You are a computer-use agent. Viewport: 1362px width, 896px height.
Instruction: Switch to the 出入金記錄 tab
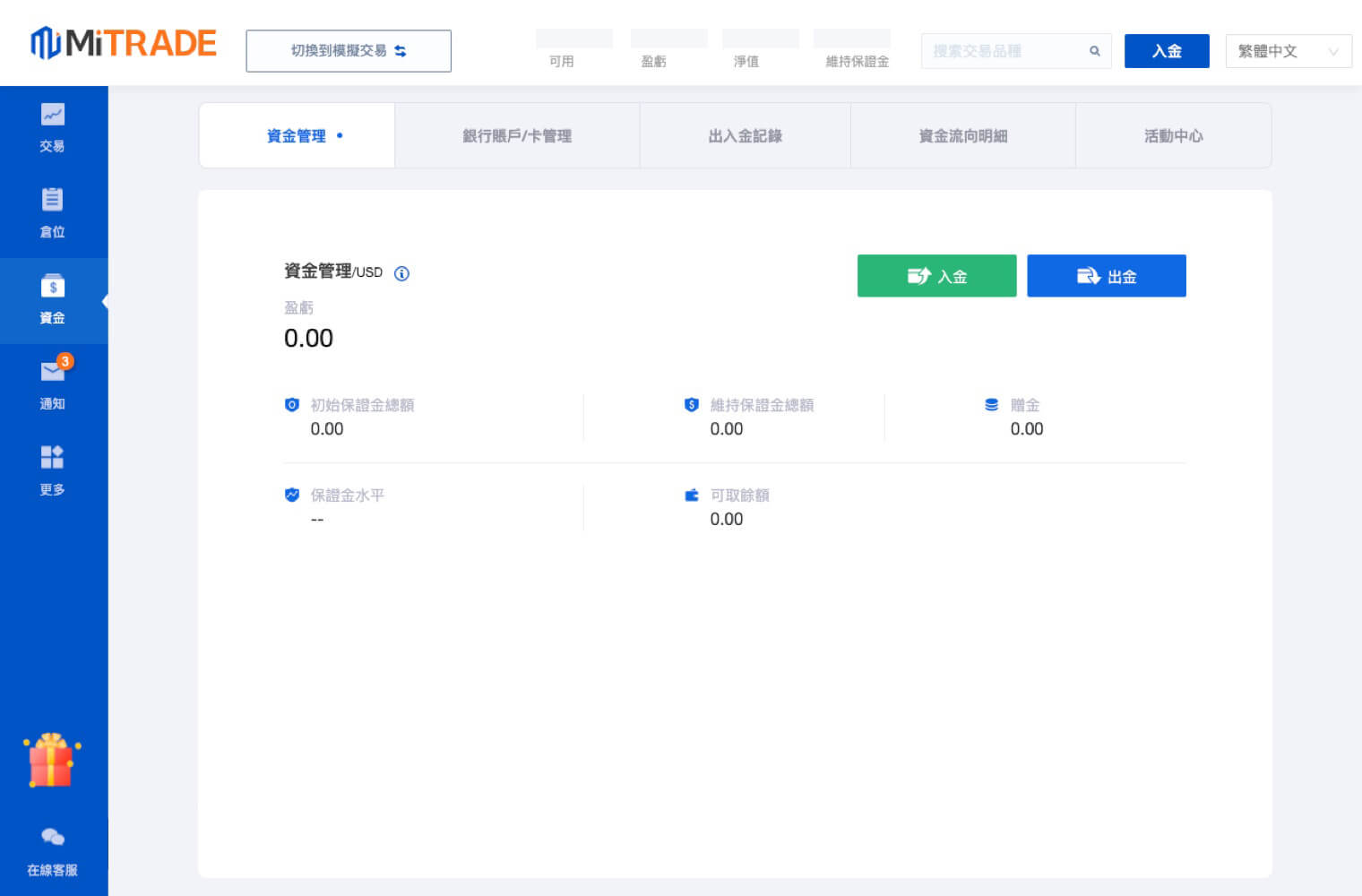(745, 136)
